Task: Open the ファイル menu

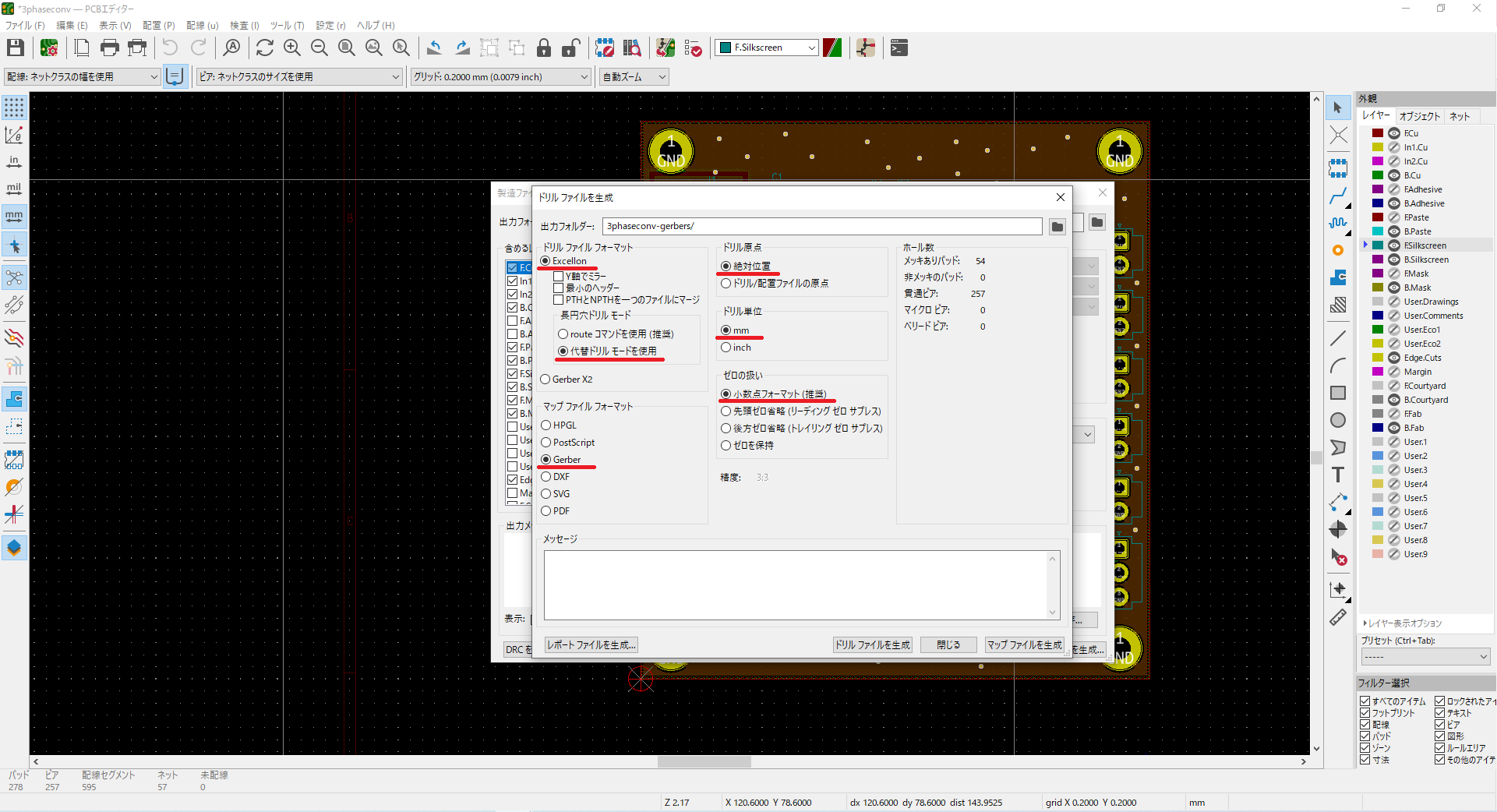Action: 25,26
